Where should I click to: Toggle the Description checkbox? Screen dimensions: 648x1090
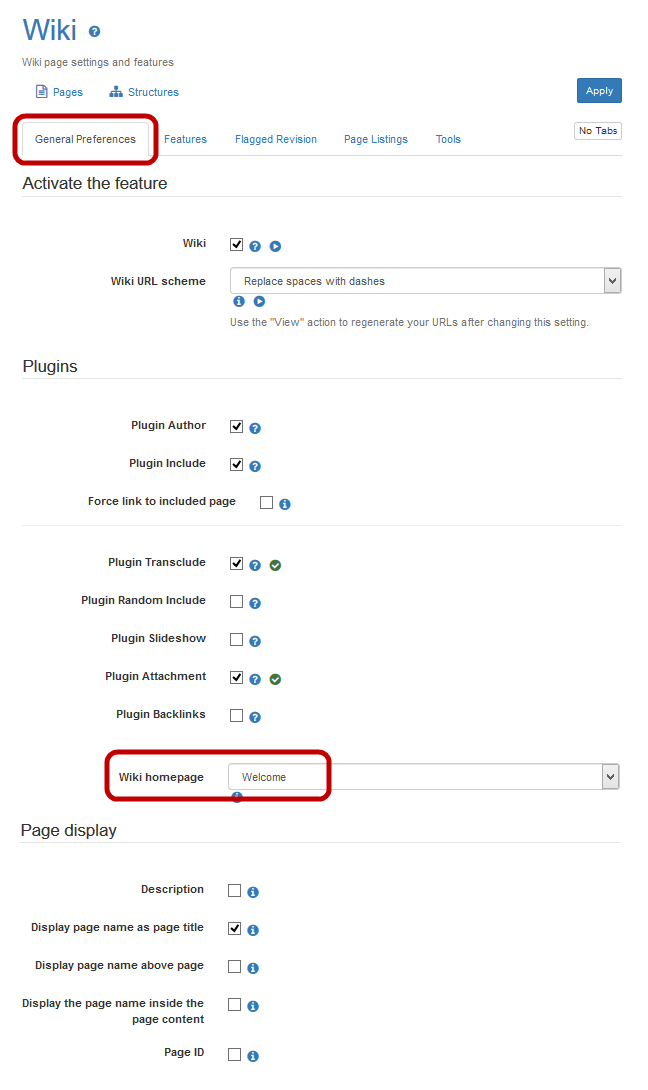tap(235, 891)
